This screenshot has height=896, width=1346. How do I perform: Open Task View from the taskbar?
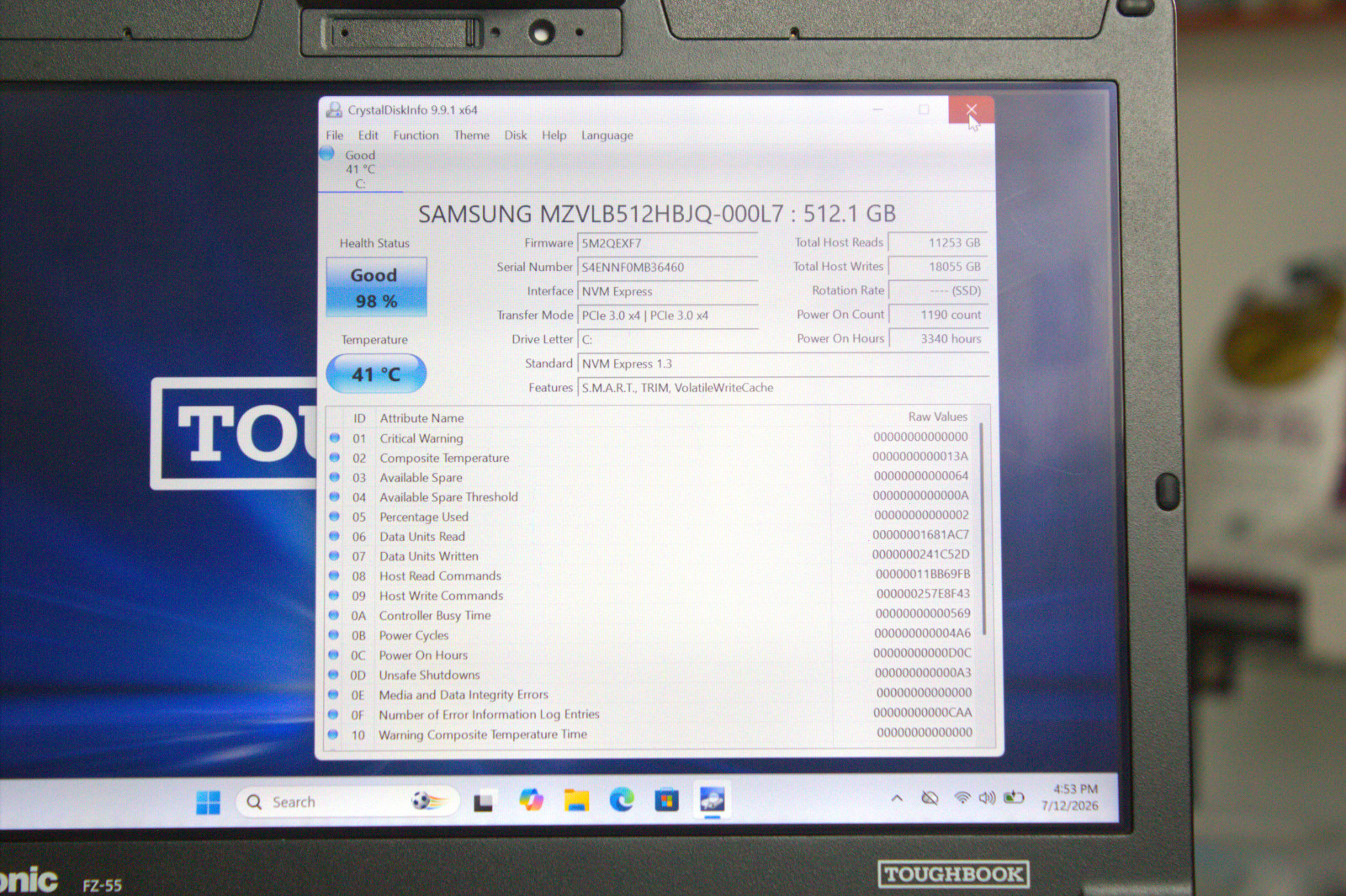pos(483,802)
